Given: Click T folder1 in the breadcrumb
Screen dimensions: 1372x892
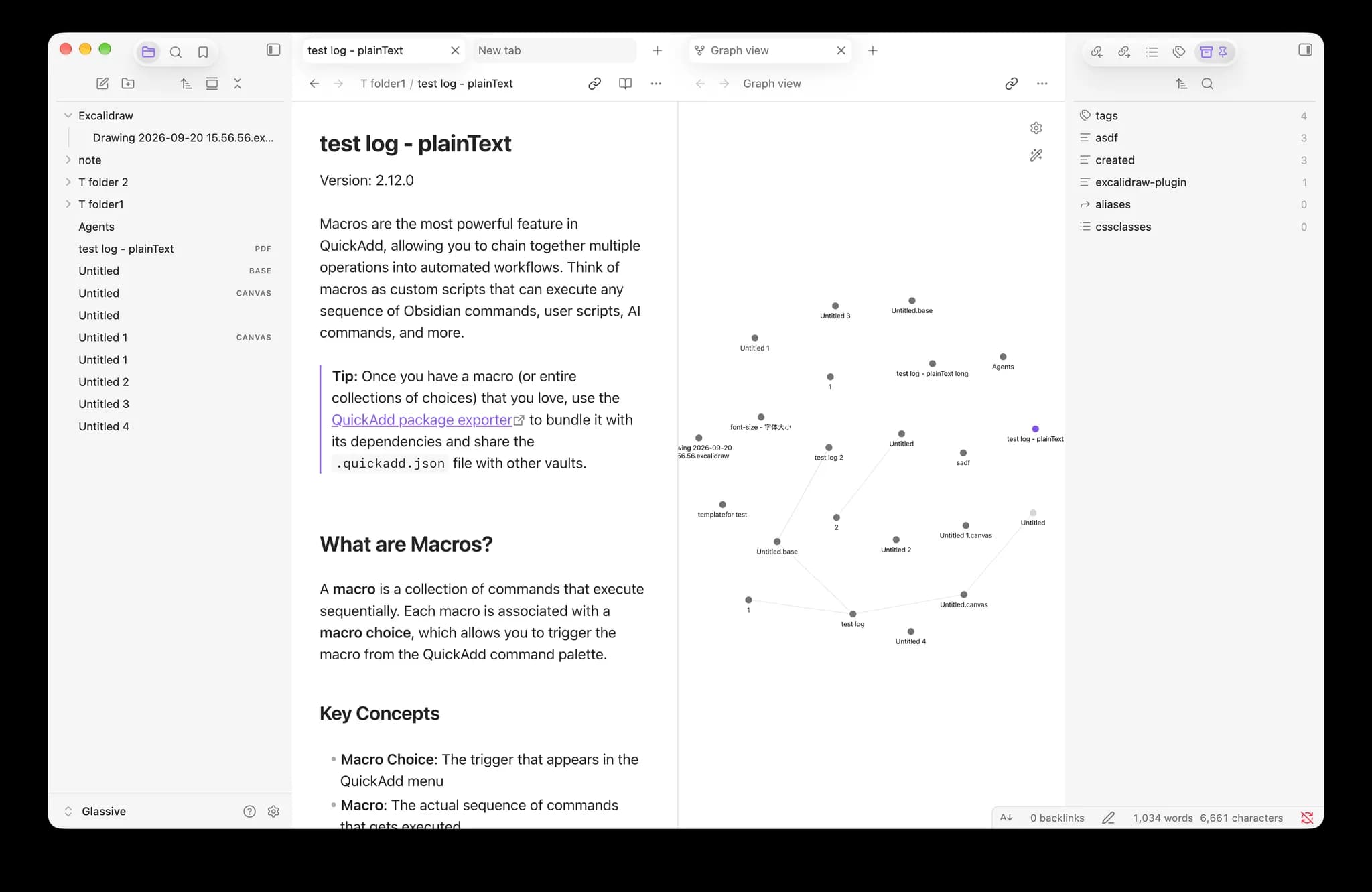Looking at the screenshot, I should 383,84.
